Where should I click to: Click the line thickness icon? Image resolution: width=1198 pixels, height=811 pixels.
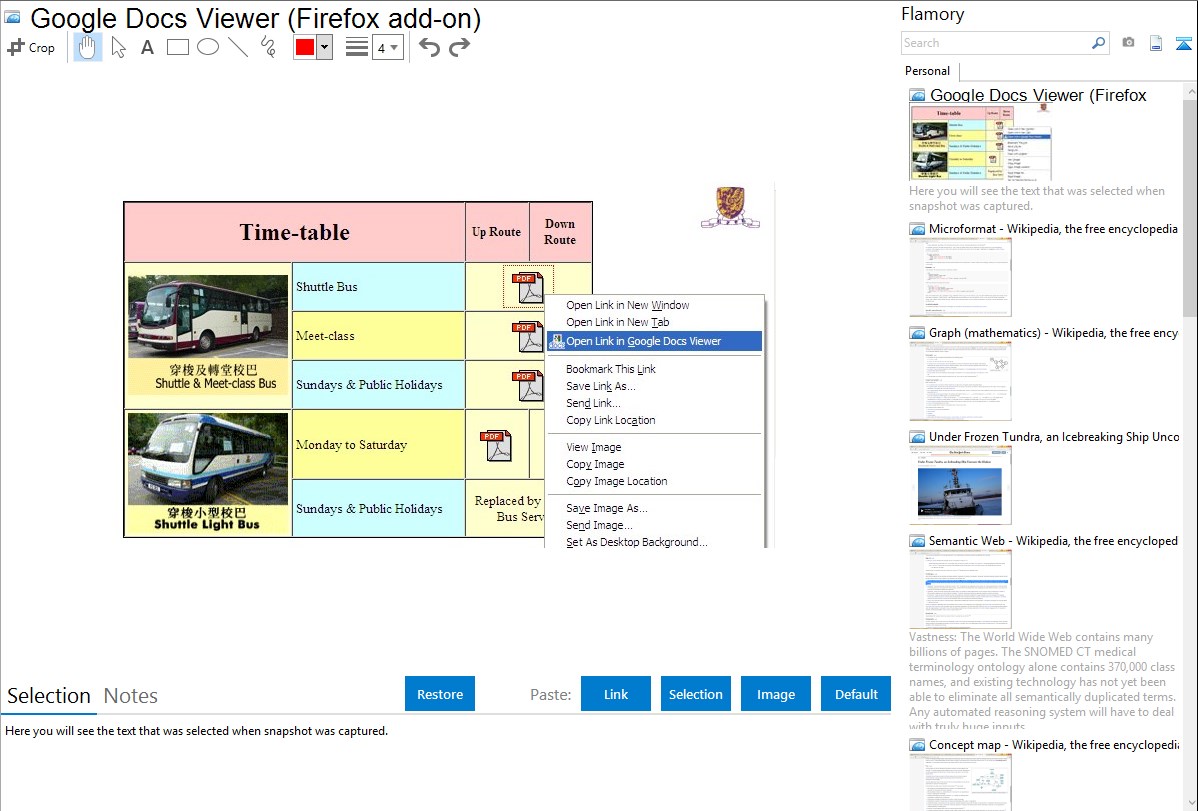tap(356, 47)
